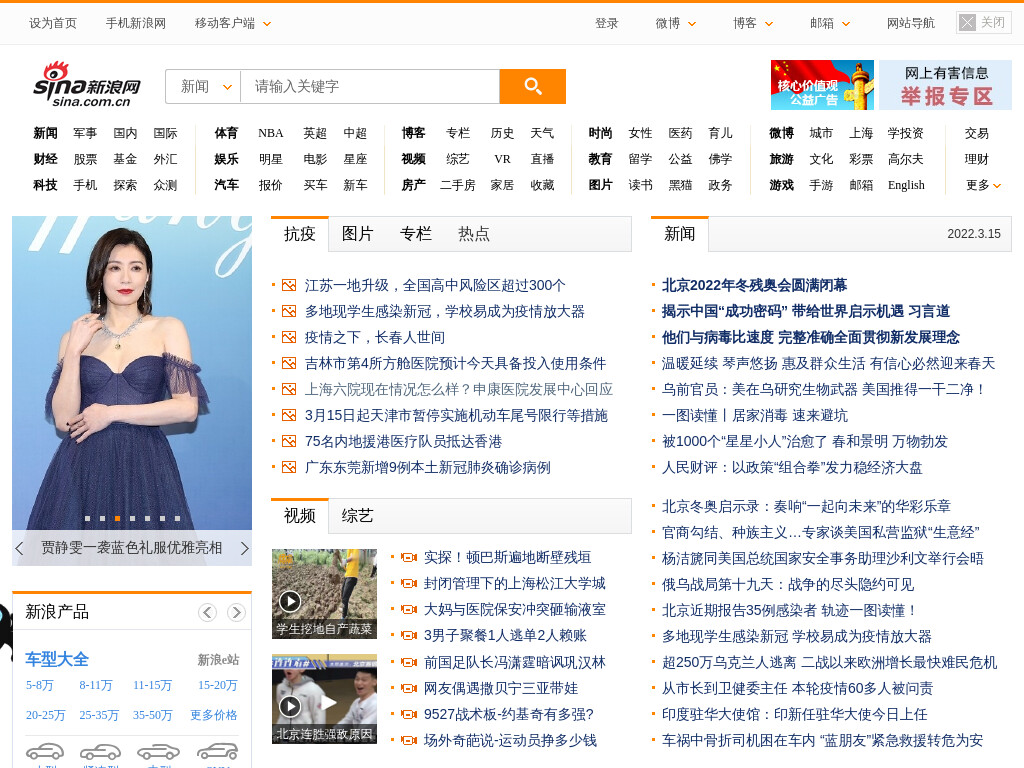The image size is (1024, 768).
Task: Click video icon beside 9527战术板 headline
Action: pyautogui.click(x=409, y=714)
